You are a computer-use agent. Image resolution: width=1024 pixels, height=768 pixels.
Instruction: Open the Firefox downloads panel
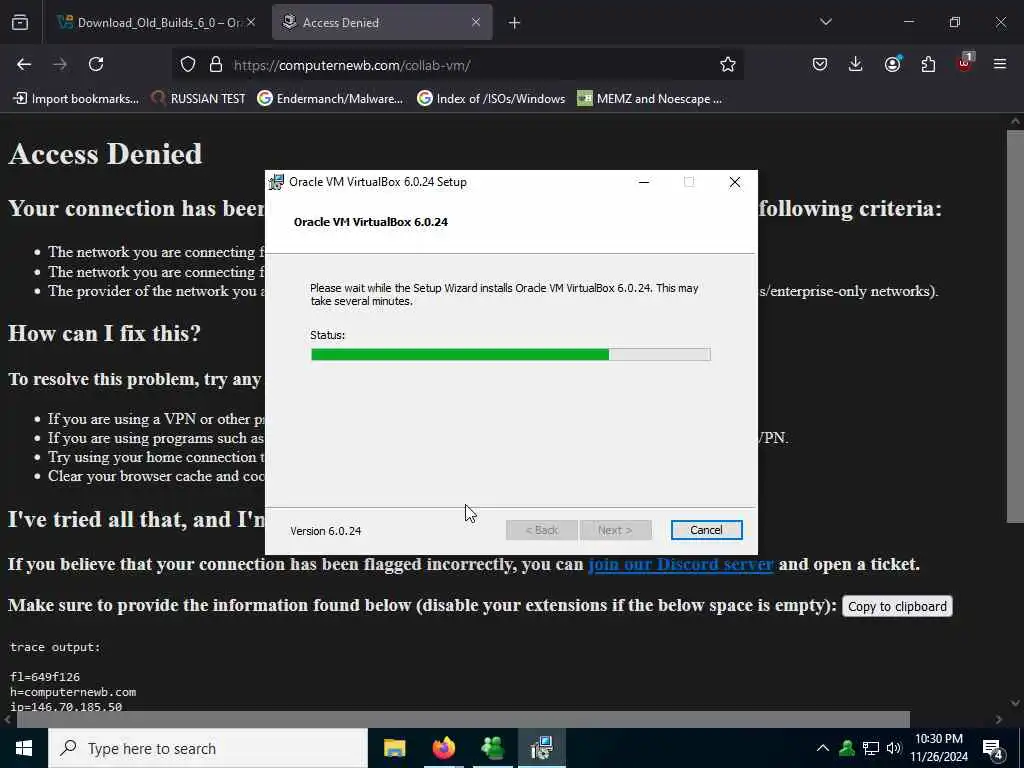pyautogui.click(x=856, y=64)
